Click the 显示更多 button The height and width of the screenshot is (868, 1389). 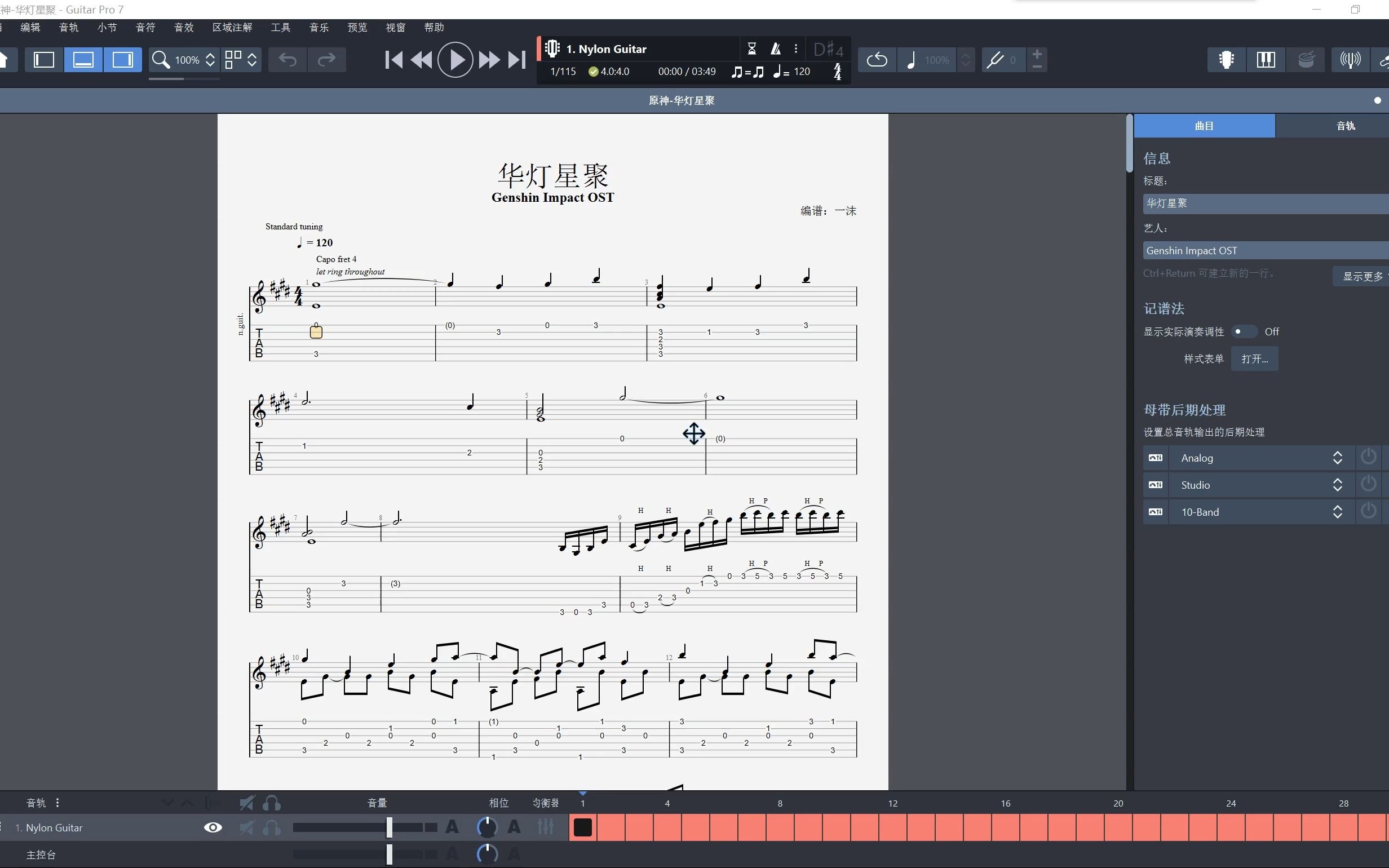click(x=1363, y=276)
